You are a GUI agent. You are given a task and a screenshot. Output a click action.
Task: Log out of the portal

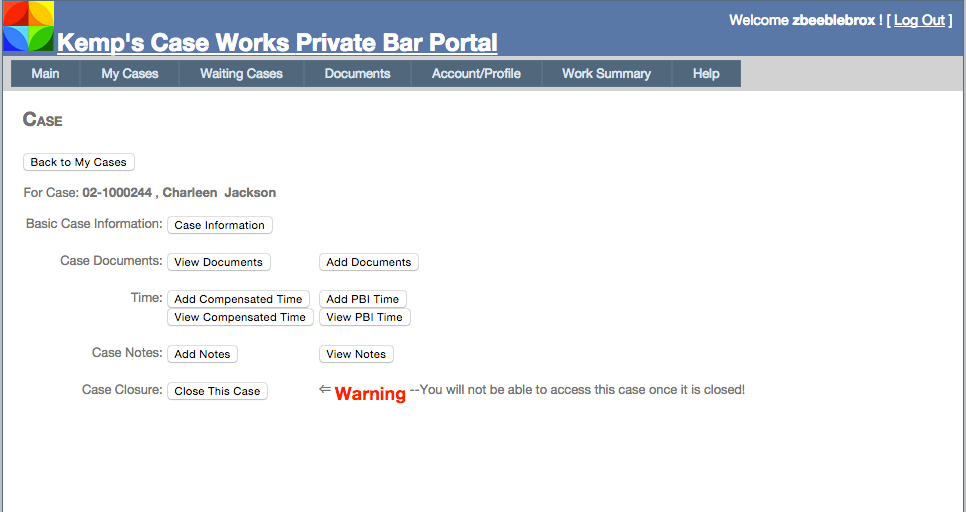pyautogui.click(x=919, y=20)
